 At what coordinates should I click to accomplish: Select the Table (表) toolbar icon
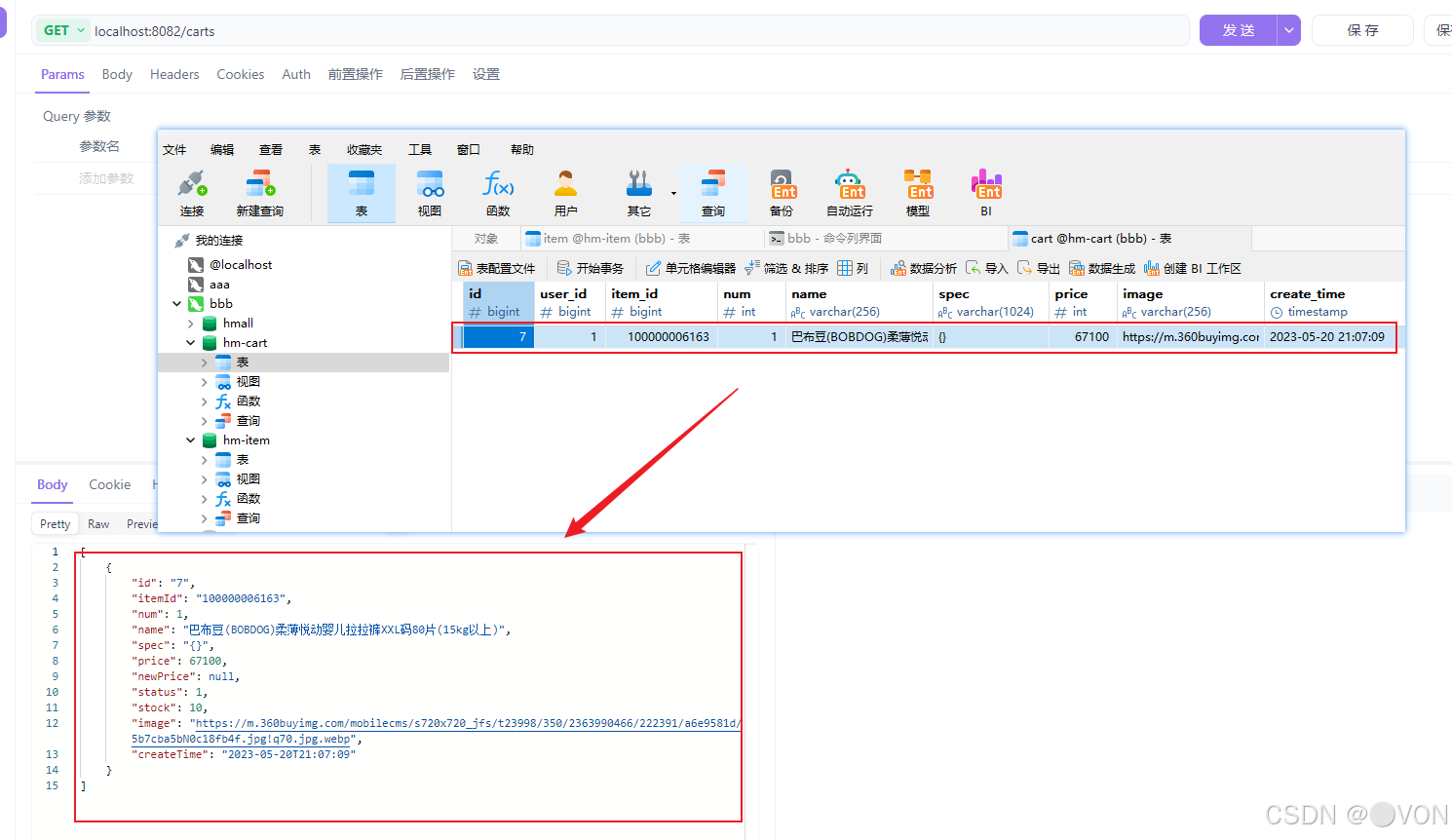pyautogui.click(x=362, y=193)
